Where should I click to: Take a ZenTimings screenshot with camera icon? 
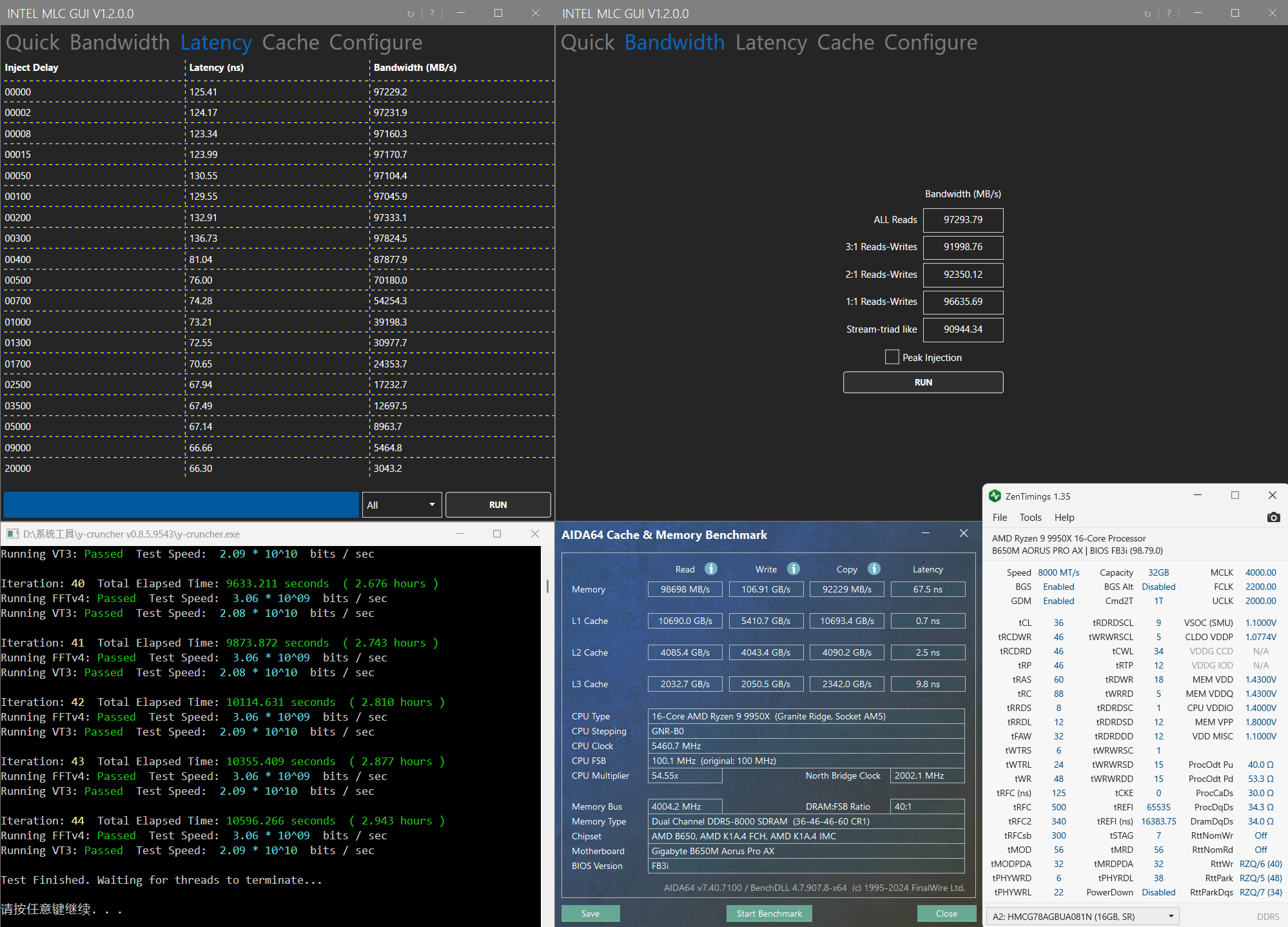pos(1273,517)
